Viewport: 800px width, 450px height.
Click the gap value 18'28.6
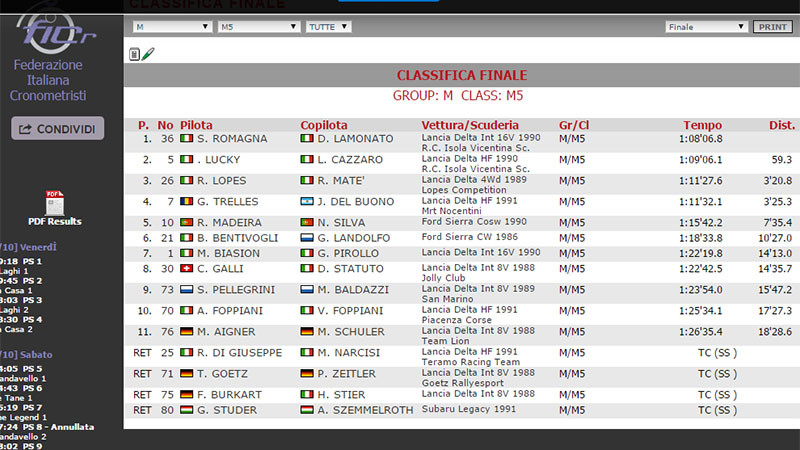coord(775,331)
